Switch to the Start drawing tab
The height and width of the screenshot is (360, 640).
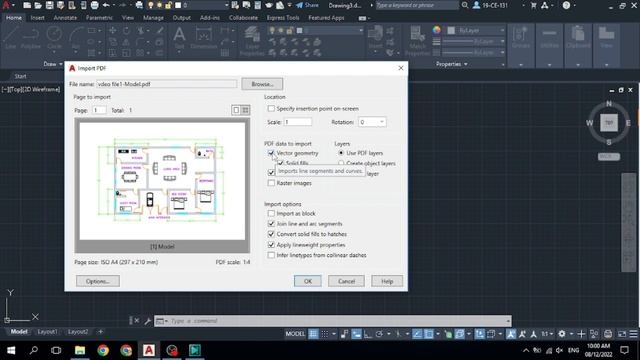20,76
